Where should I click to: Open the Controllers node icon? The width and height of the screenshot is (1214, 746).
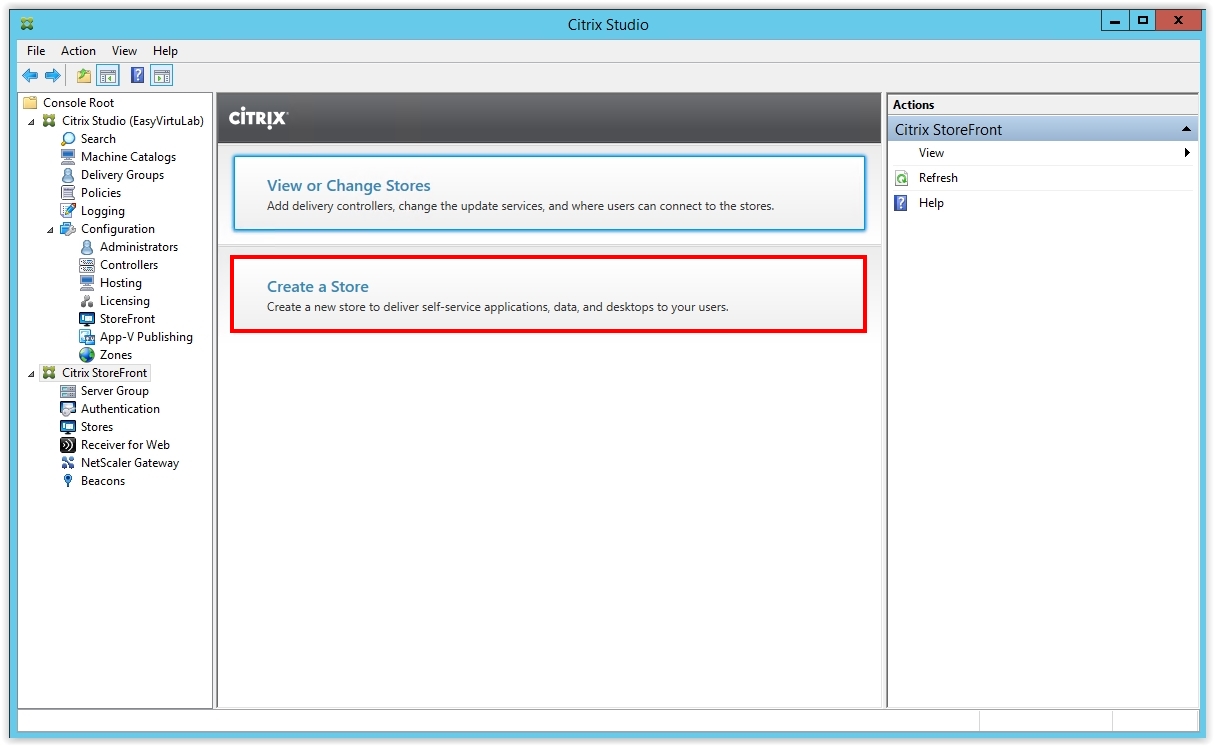coord(87,265)
